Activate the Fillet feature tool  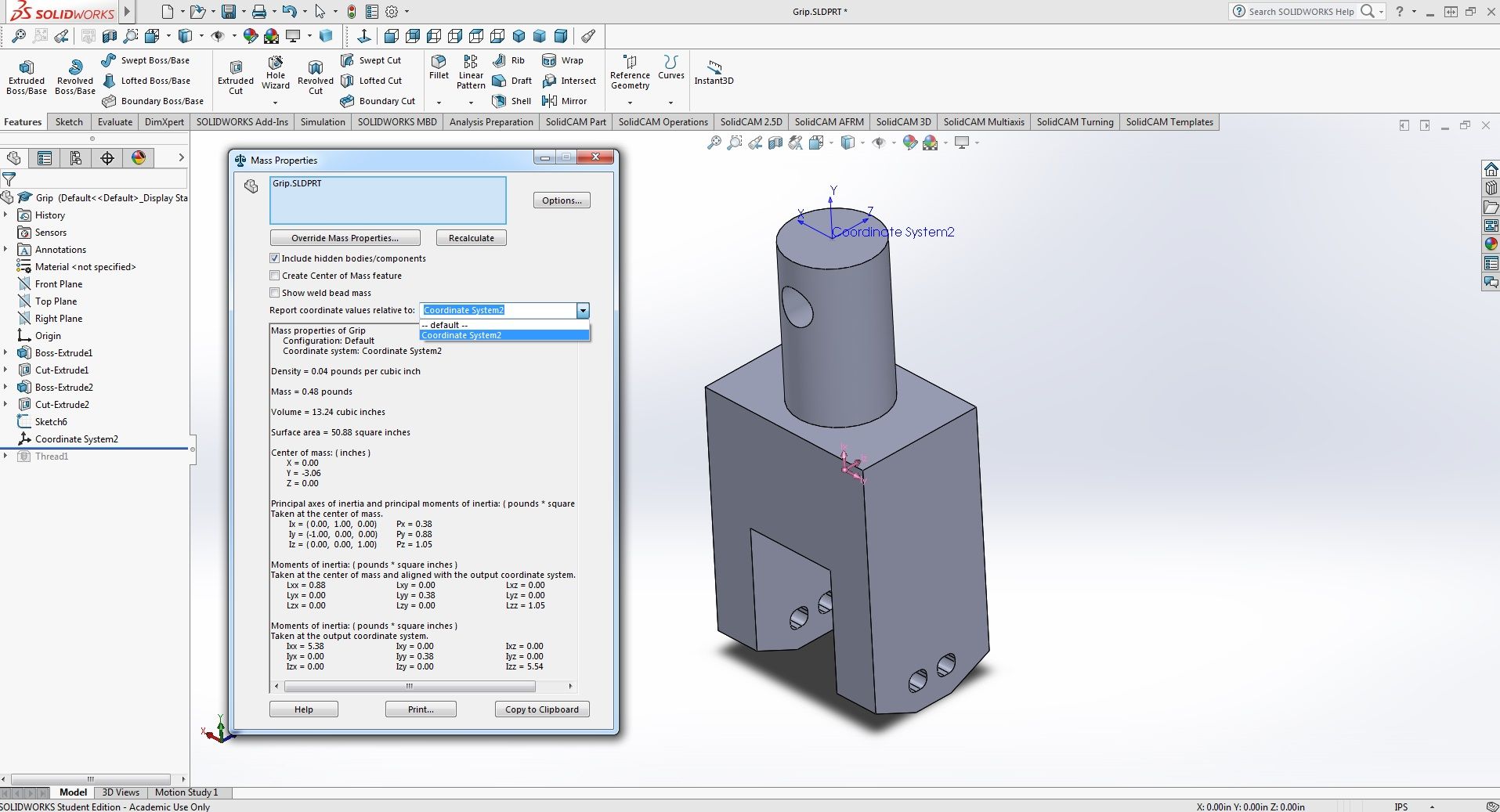(x=438, y=72)
